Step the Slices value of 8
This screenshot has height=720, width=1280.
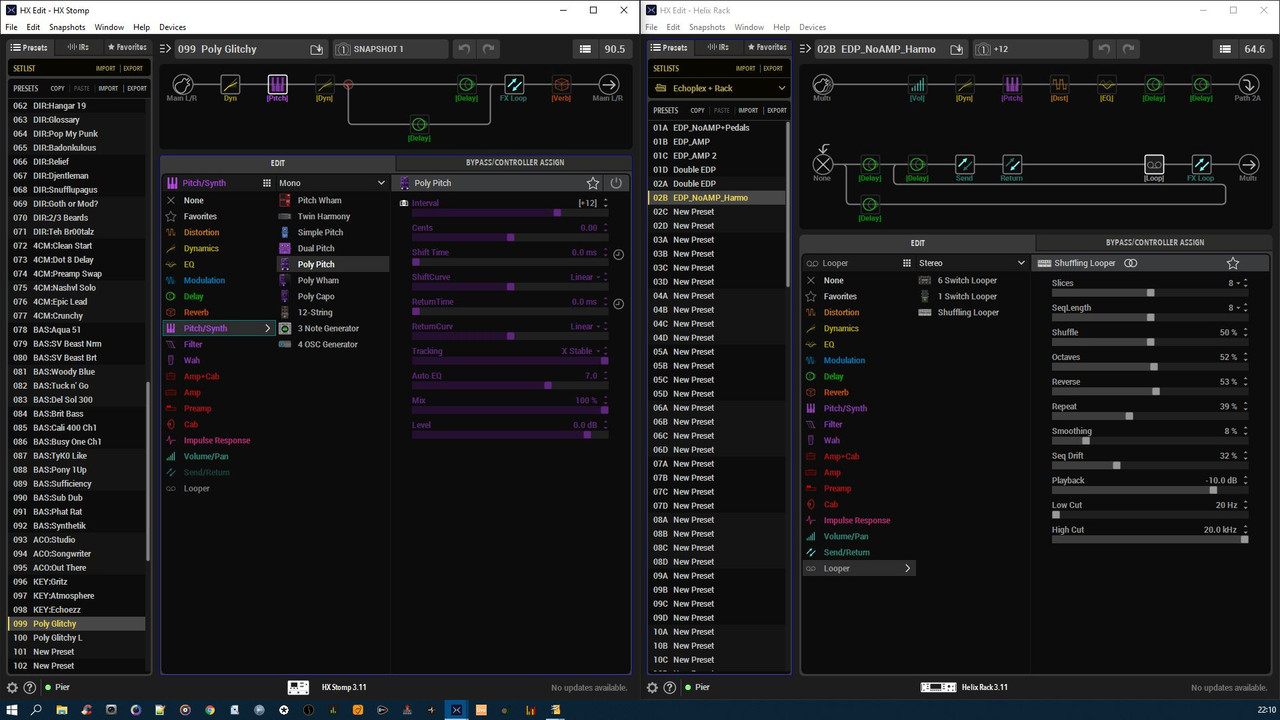click(x=1245, y=283)
